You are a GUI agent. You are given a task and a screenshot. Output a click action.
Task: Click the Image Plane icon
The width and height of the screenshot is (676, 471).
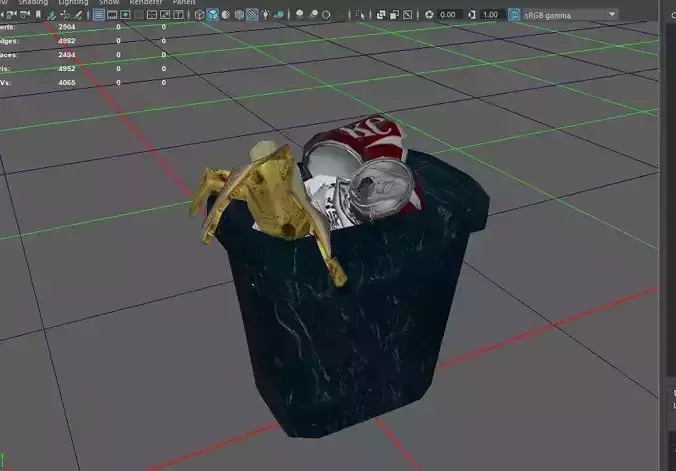52,15
